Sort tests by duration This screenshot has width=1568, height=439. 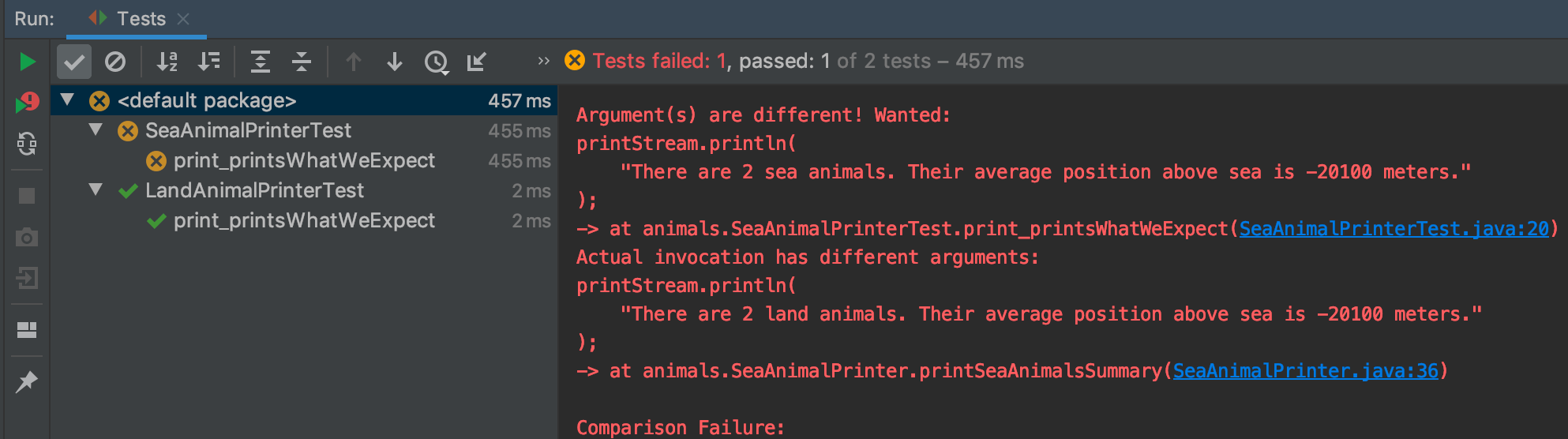tap(209, 62)
